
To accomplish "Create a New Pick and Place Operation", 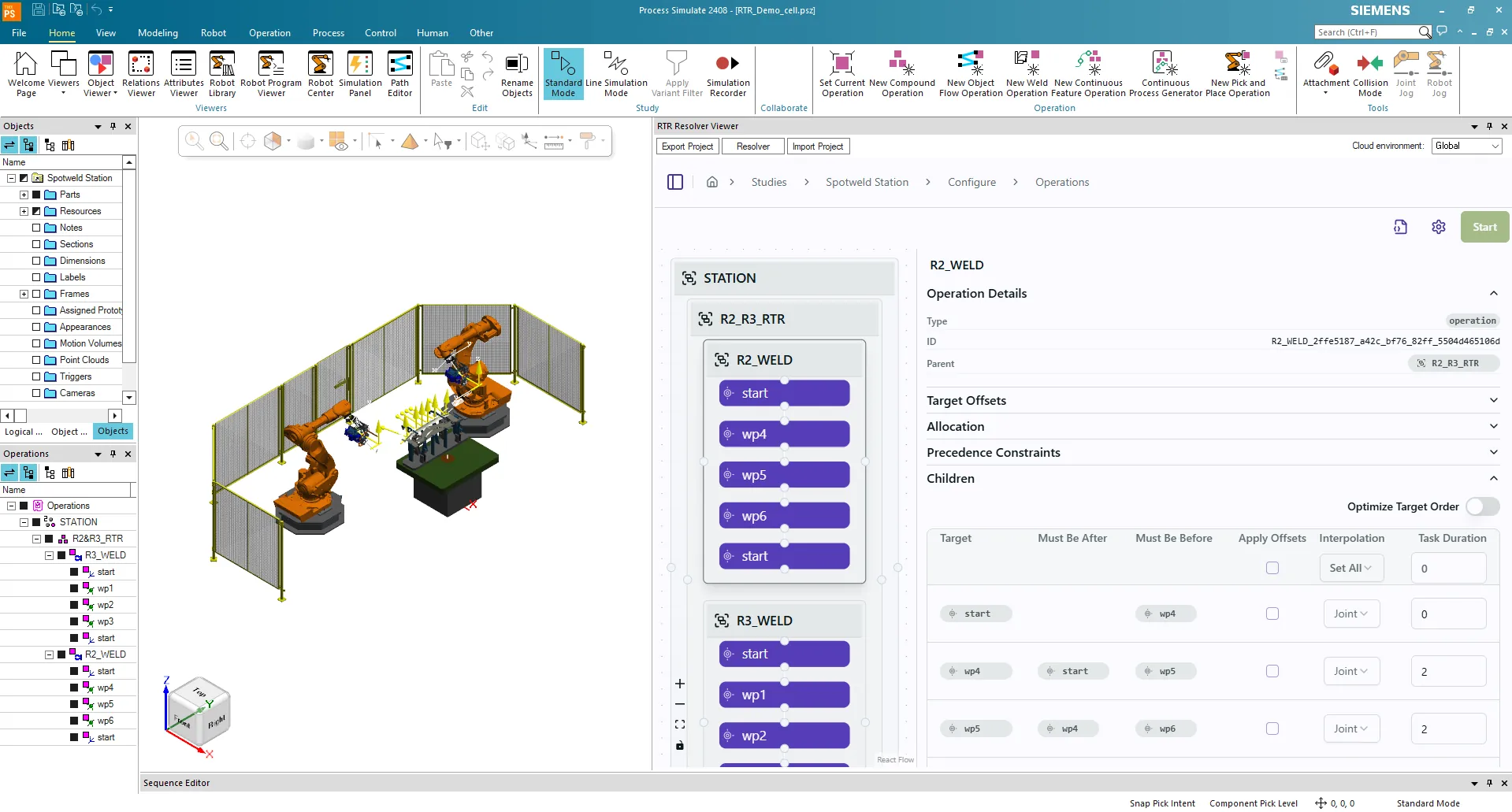I will (1238, 74).
